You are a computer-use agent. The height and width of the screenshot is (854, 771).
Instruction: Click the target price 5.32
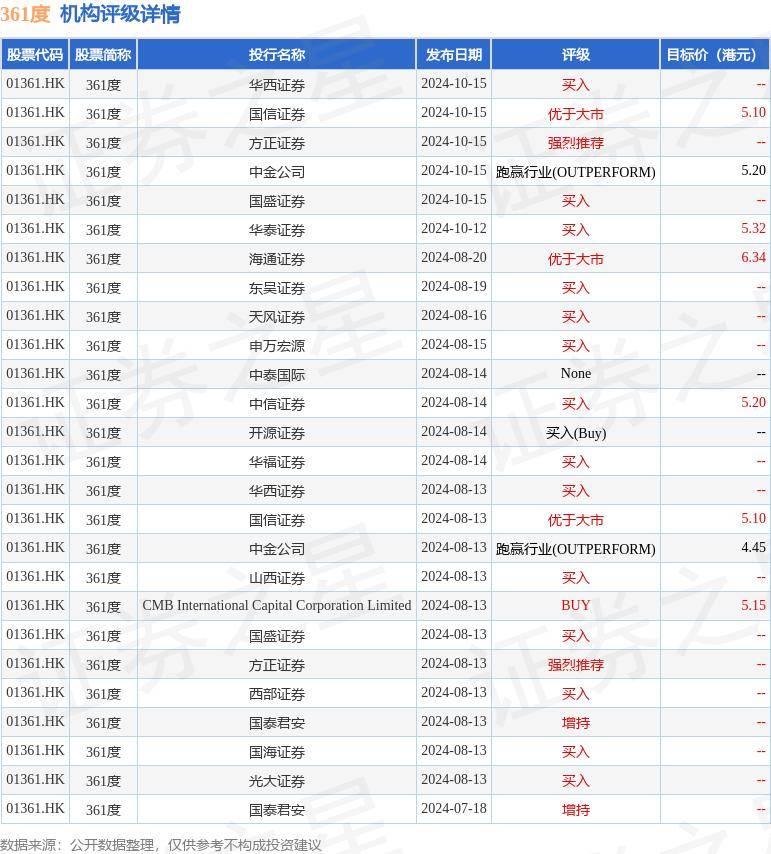coord(753,228)
